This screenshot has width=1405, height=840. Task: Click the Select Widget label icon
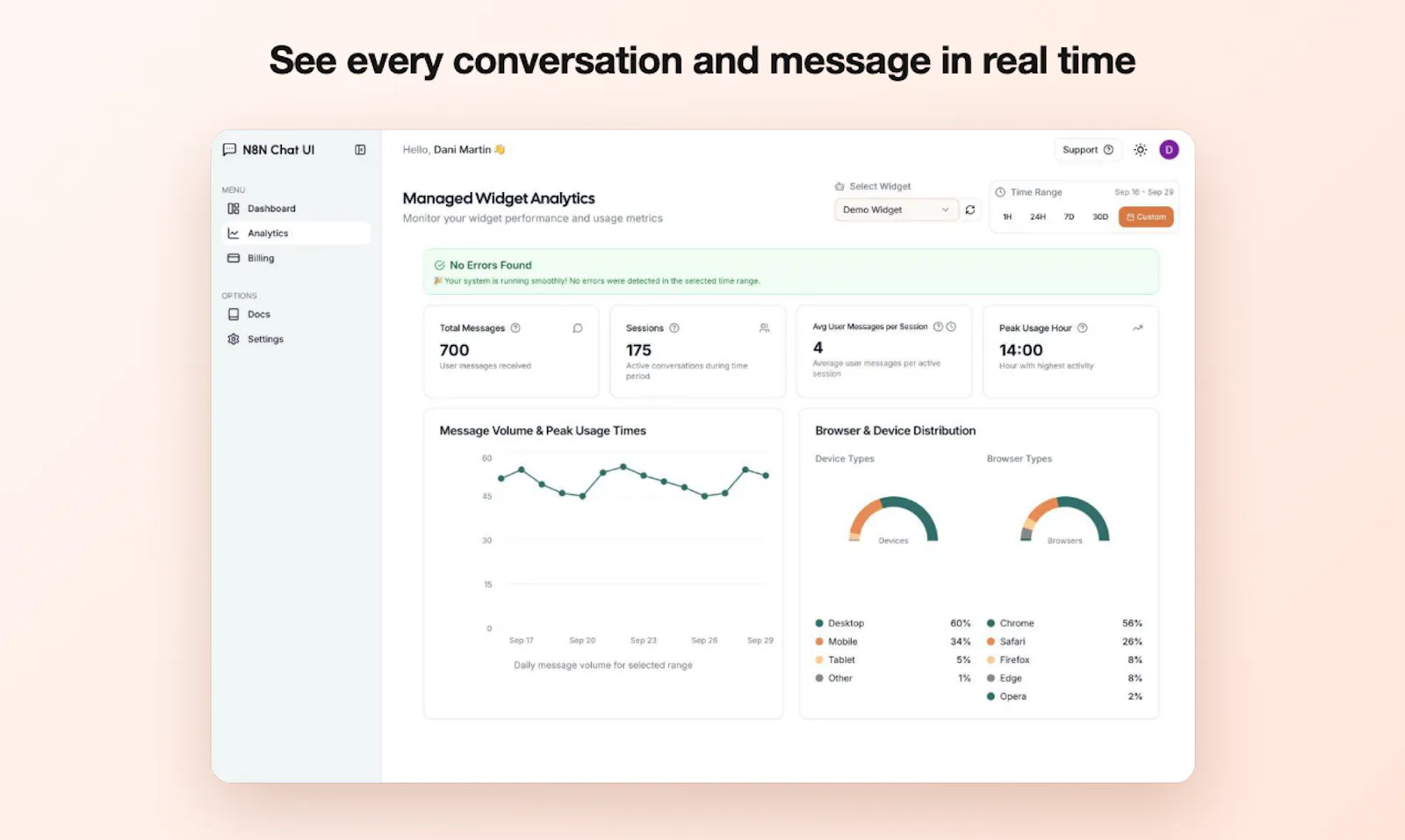(839, 187)
